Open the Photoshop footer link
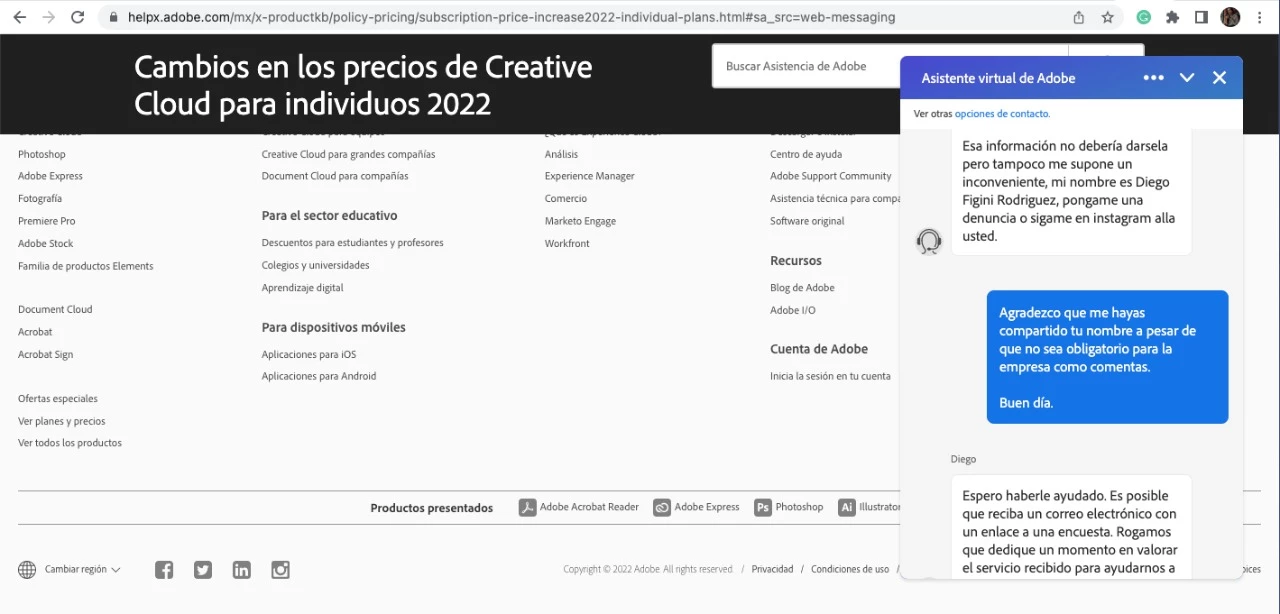Image resolution: width=1280 pixels, height=614 pixels. coord(42,154)
